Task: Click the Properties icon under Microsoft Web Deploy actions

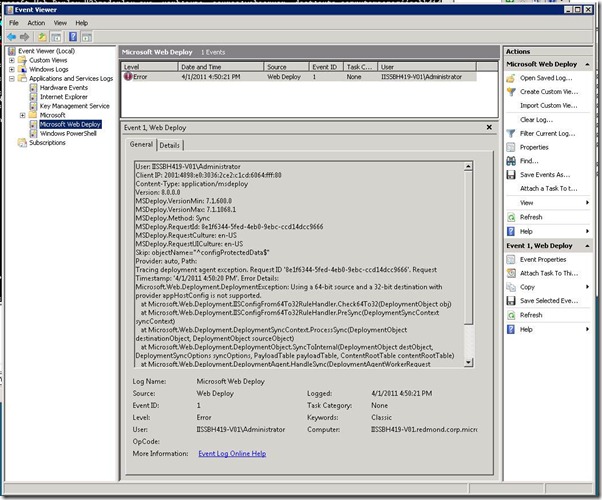Action: click(511, 147)
